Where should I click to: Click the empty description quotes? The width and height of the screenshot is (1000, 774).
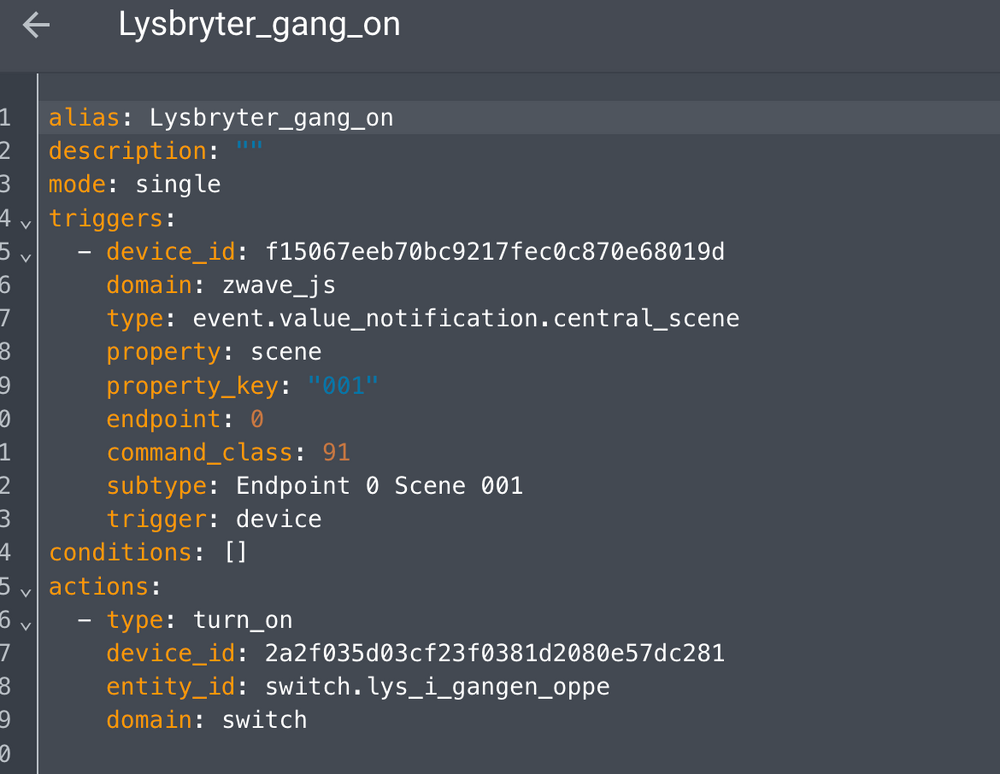(249, 151)
